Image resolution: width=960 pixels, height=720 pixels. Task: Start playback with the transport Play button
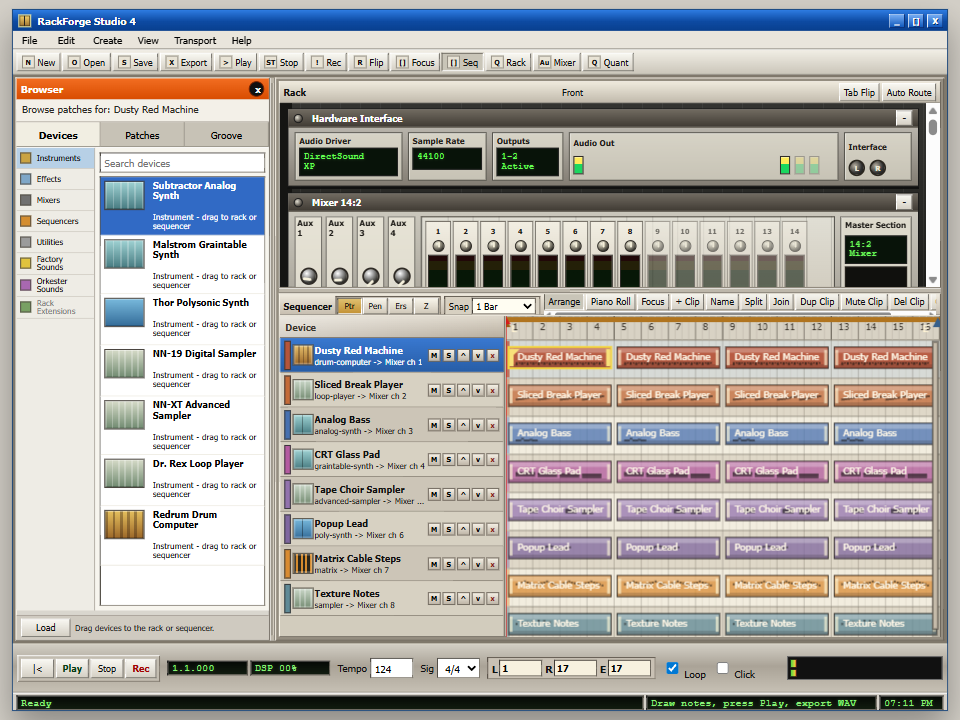(72, 669)
